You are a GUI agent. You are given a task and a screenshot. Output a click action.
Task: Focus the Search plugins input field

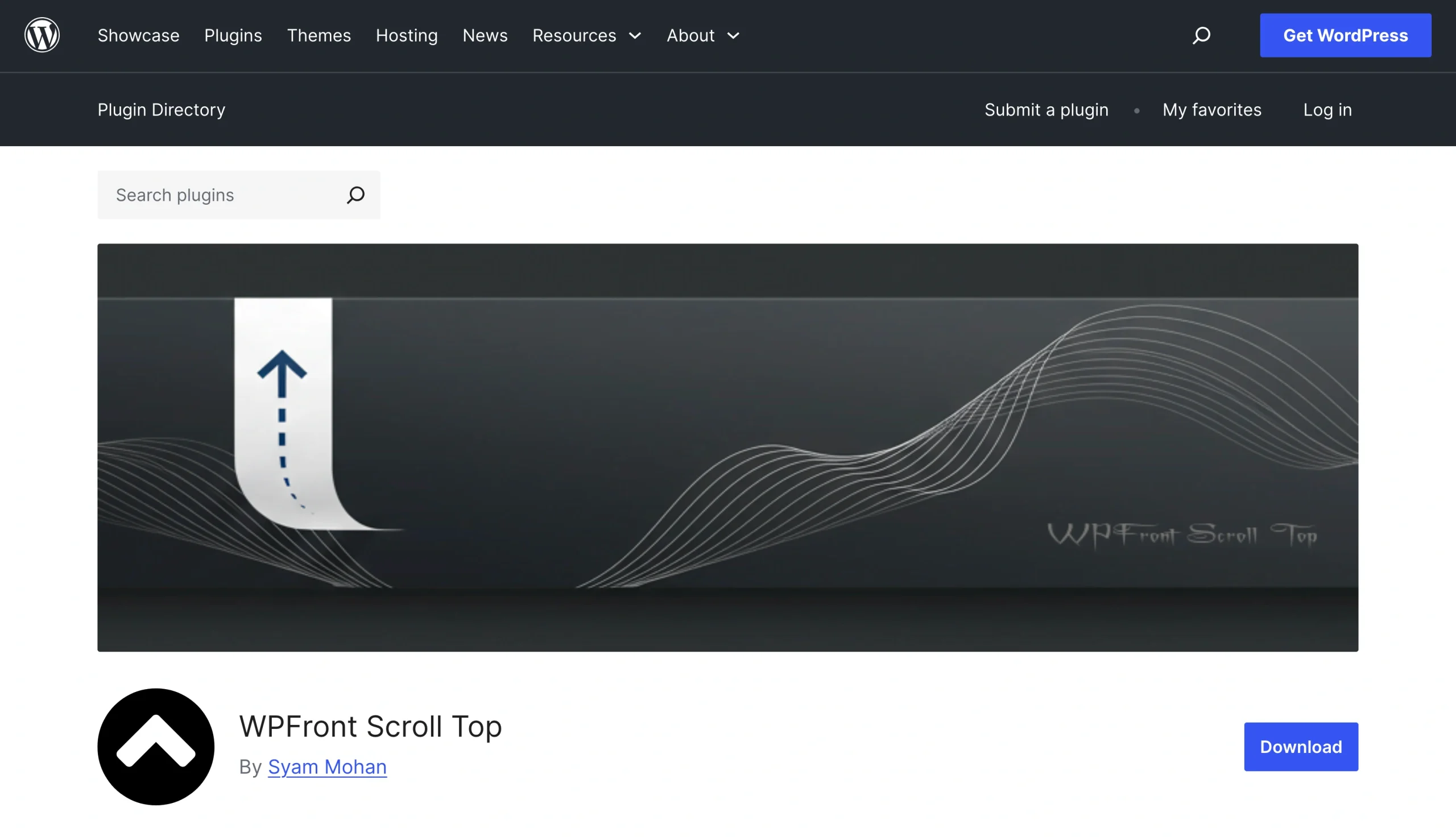tap(238, 195)
